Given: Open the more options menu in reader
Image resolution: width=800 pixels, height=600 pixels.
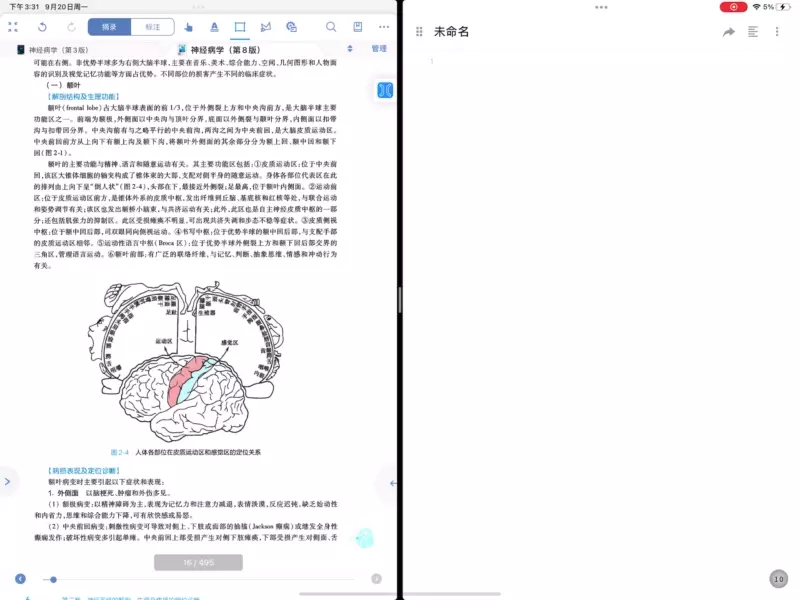Looking at the screenshot, I should (x=384, y=27).
